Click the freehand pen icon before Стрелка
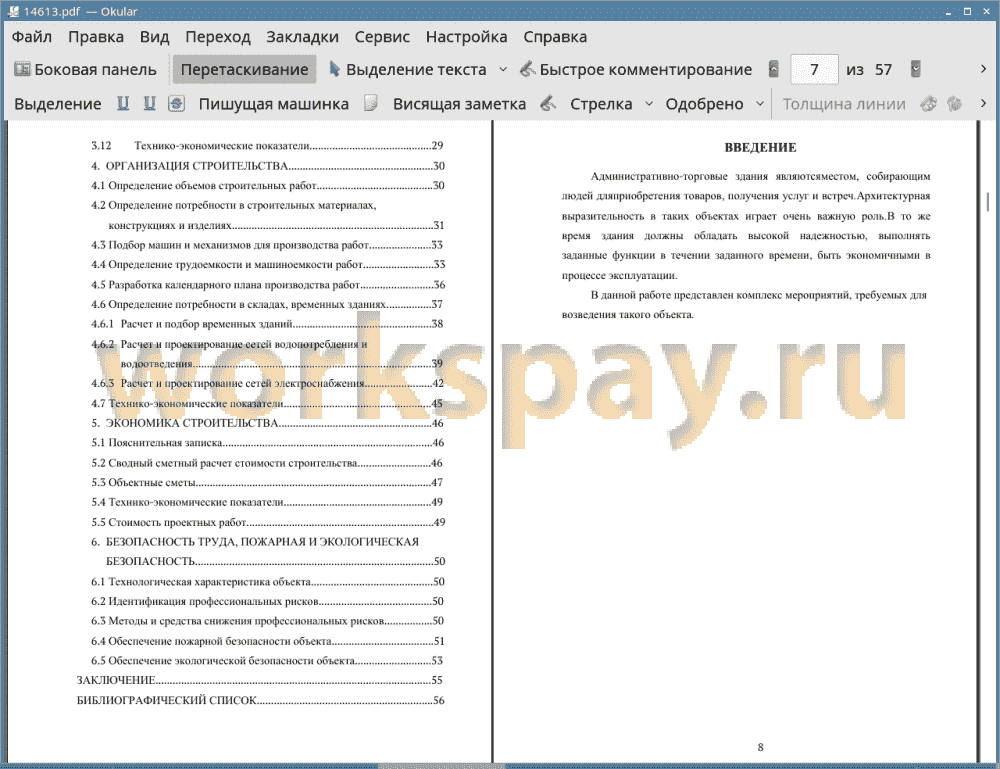The height and width of the screenshot is (769, 1000). pyautogui.click(x=548, y=103)
